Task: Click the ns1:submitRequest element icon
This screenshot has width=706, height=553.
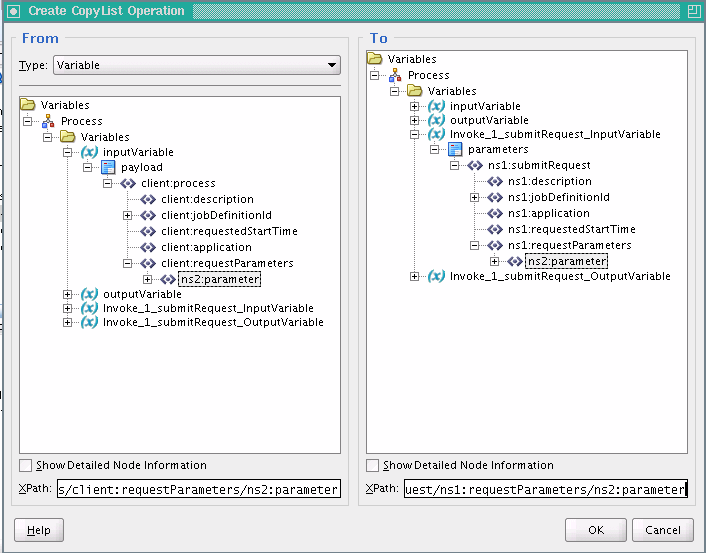Action: (x=475, y=165)
